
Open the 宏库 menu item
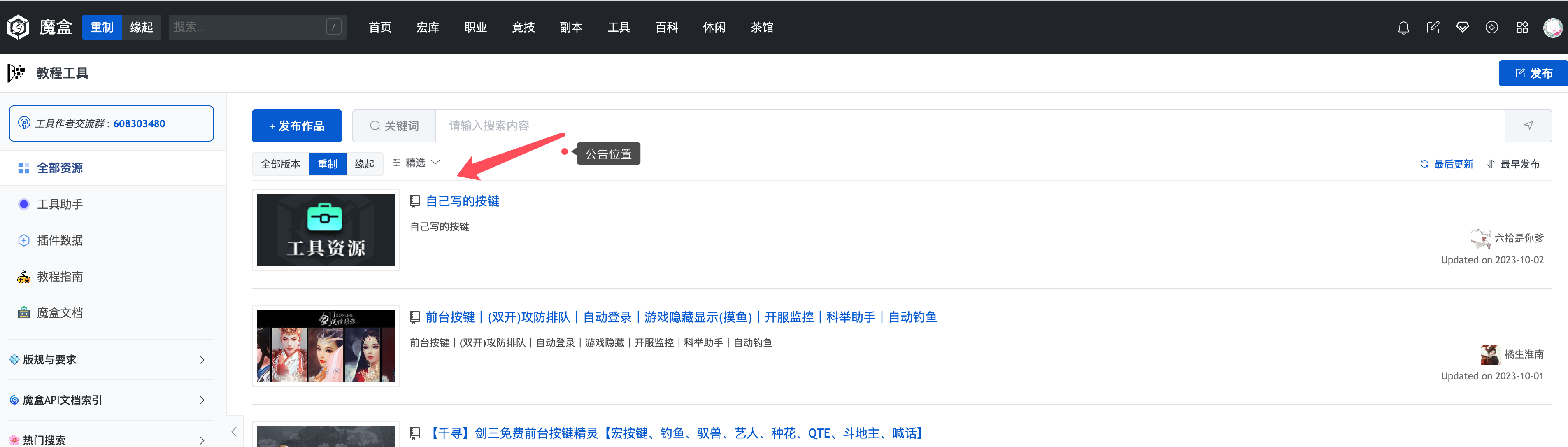428,27
